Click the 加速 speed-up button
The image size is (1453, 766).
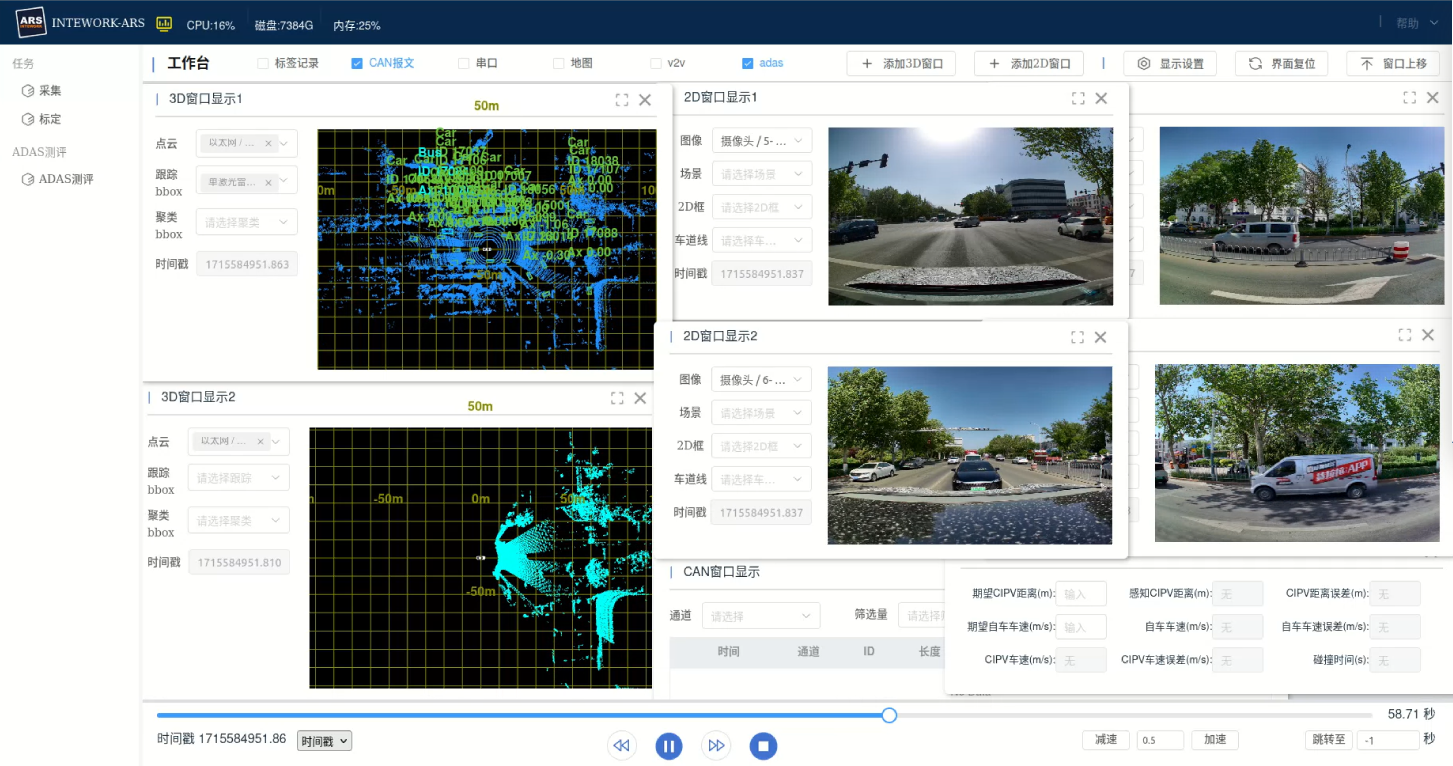click(1215, 740)
